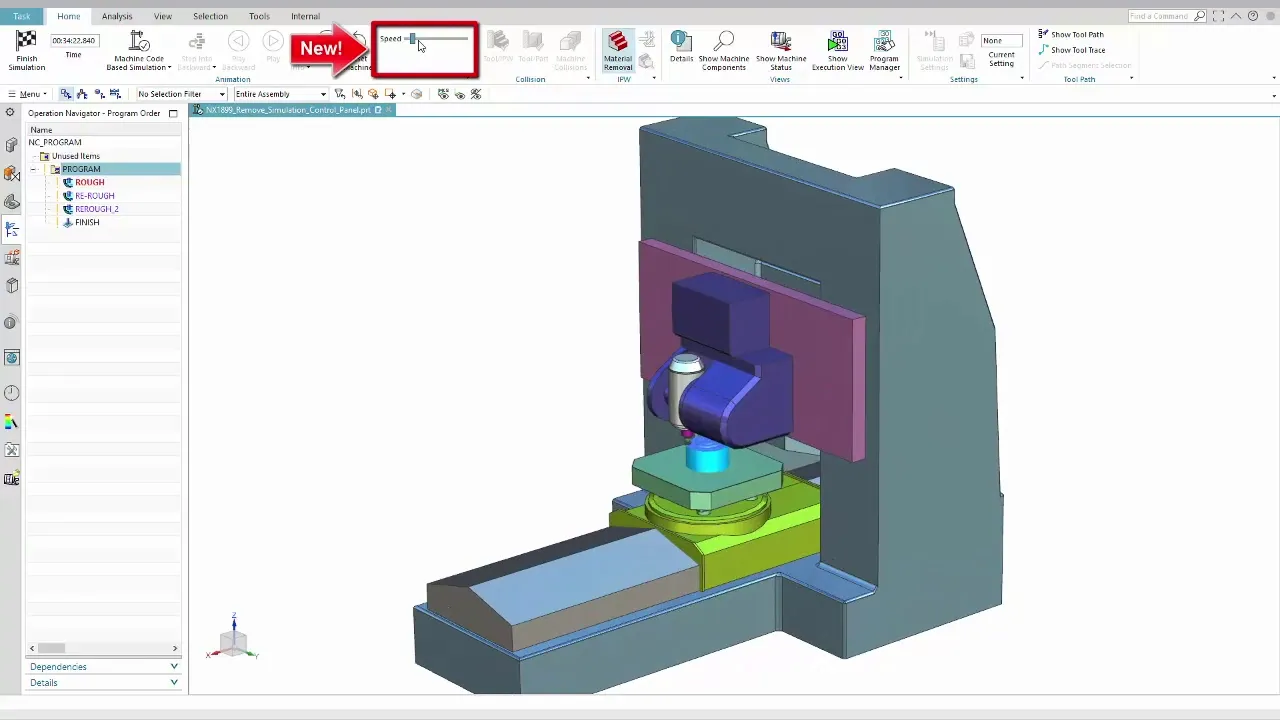Screen dimensions: 1280x720
Task: Toggle Show Tool Path
Action: tap(1071, 34)
